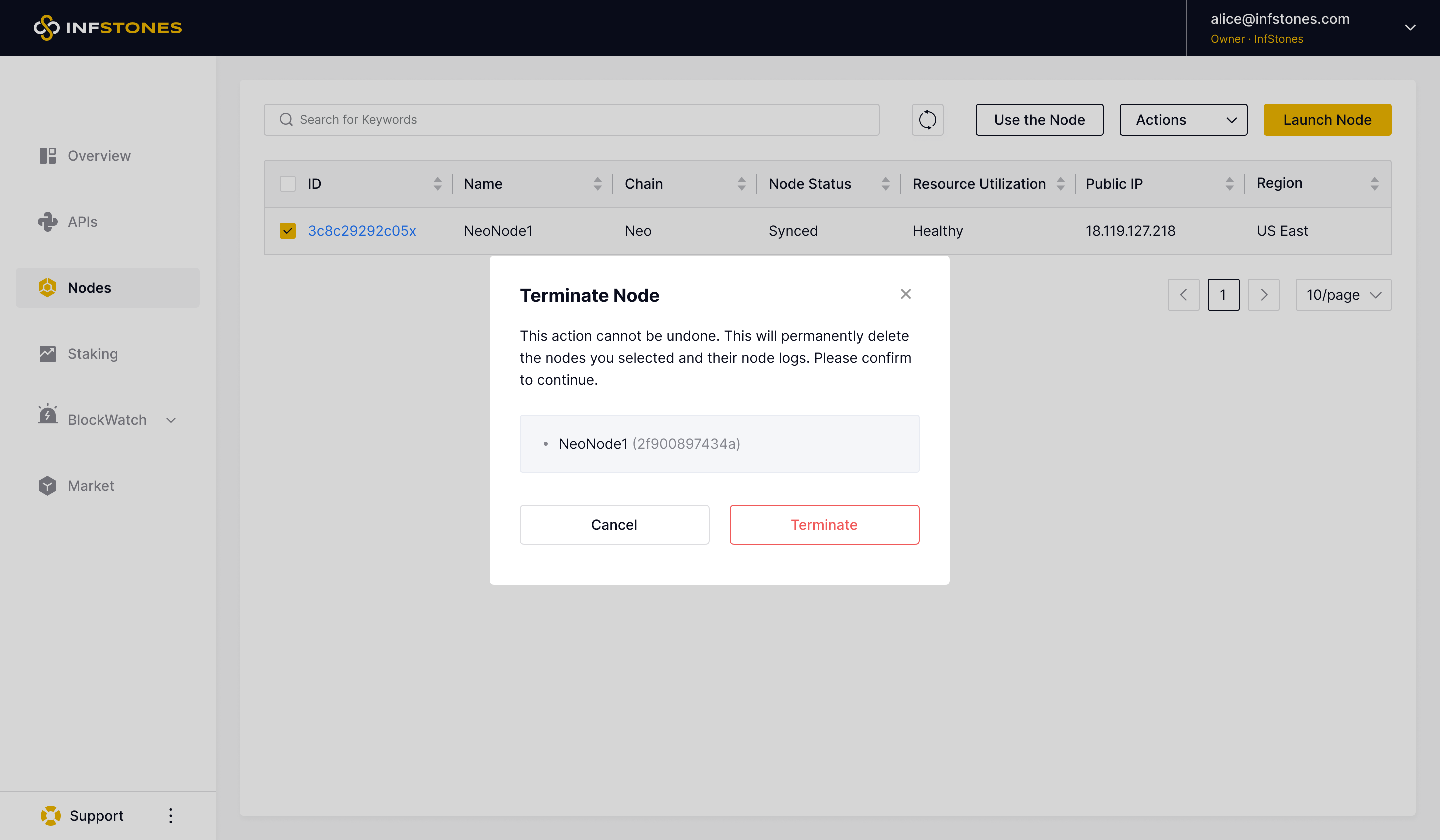Click the InfStones logo

[108, 27]
